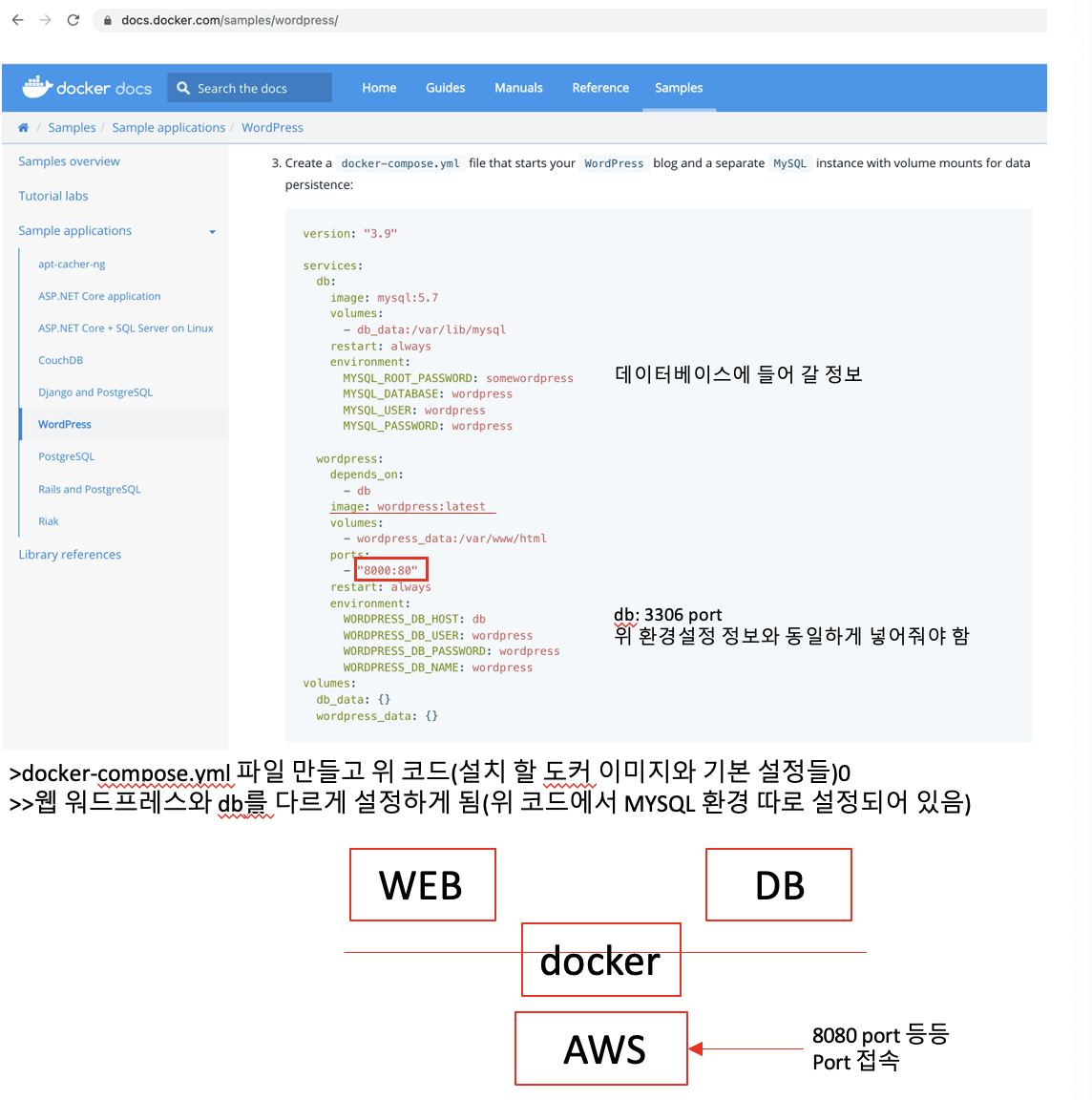Image resolution: width=1092 pixels, height=1100 pixels.
Task: Open ASP.NET Core application sample
Action: (99, 296)
